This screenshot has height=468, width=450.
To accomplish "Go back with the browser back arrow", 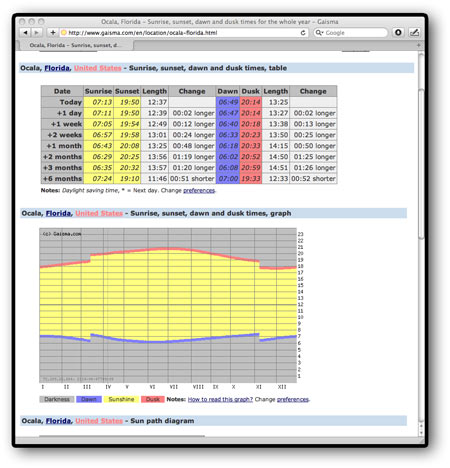I will click(25, 32).
